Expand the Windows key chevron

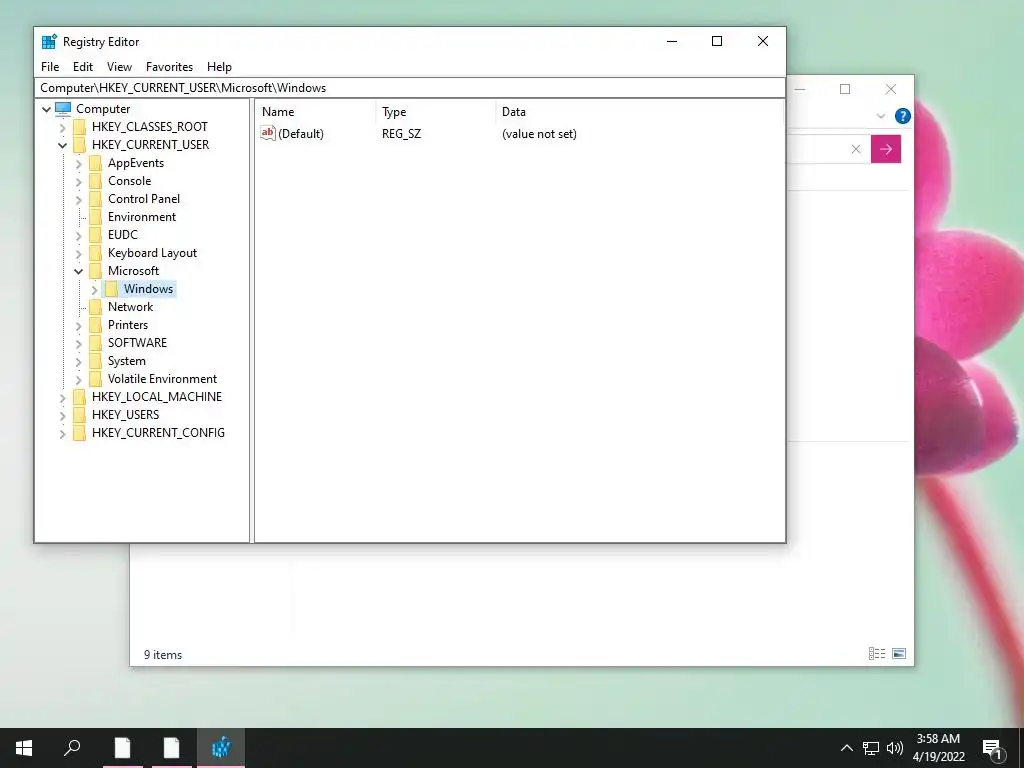[x=95, y=289]
